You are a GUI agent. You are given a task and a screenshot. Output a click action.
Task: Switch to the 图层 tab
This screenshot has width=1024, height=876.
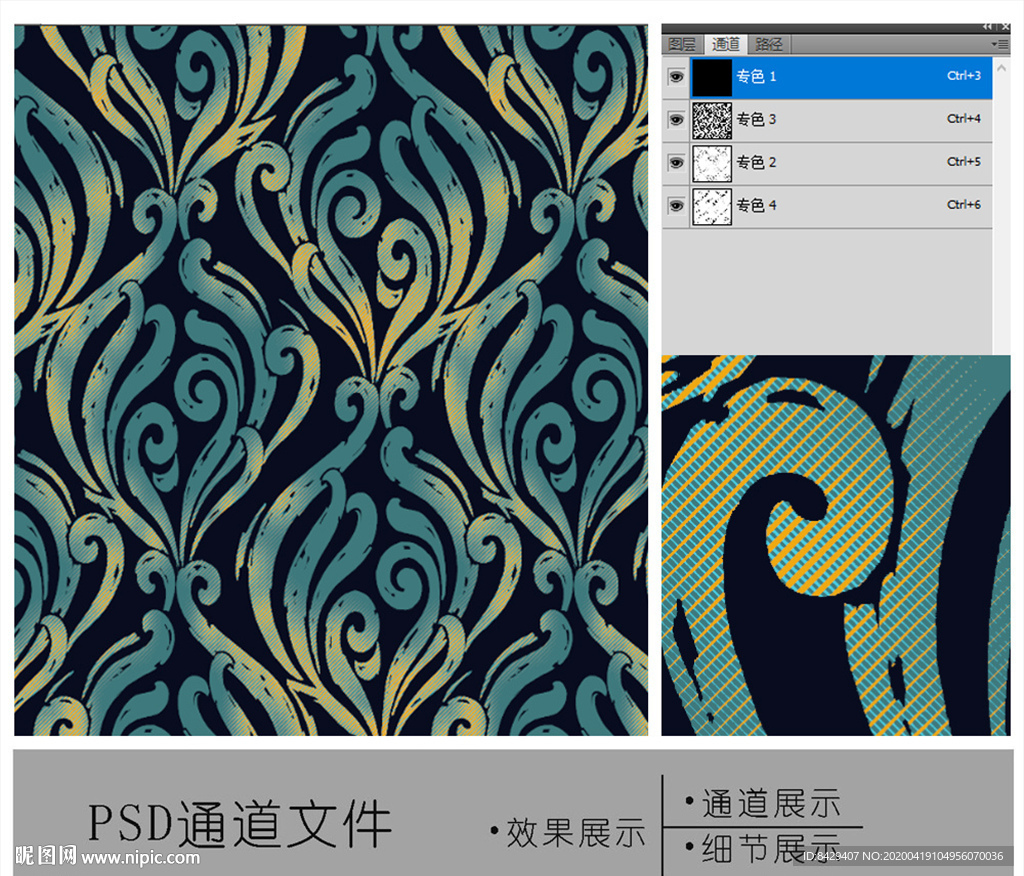682,44
